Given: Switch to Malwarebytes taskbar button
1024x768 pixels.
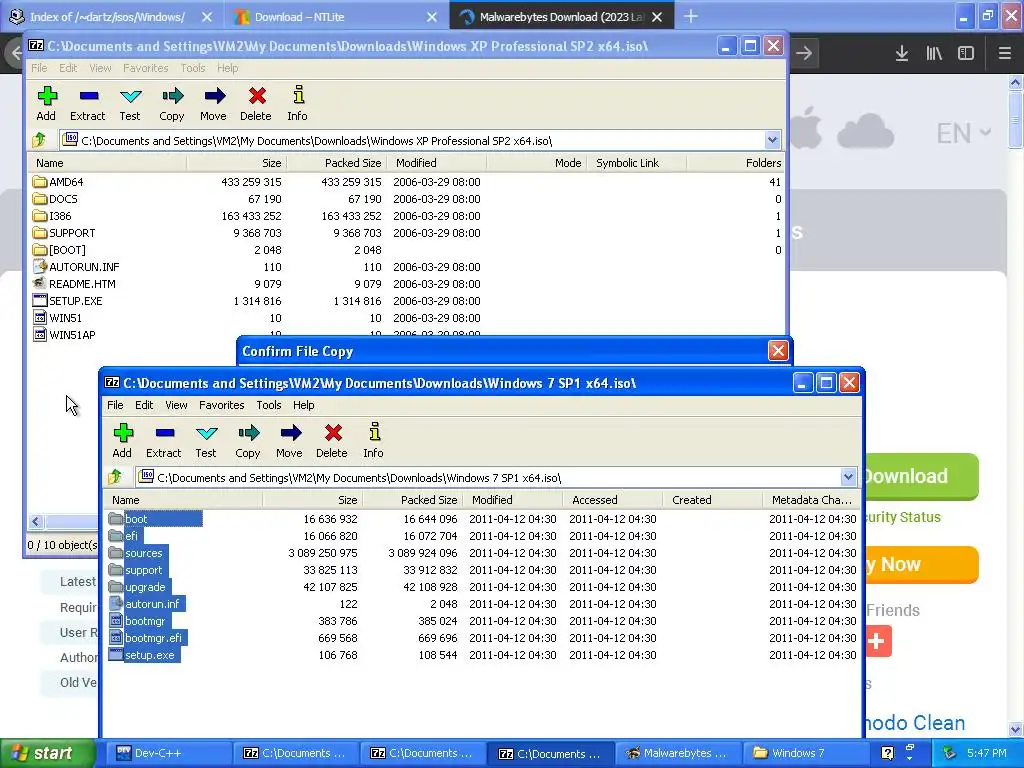Looking at the screenshot, I should pos(679,753).
